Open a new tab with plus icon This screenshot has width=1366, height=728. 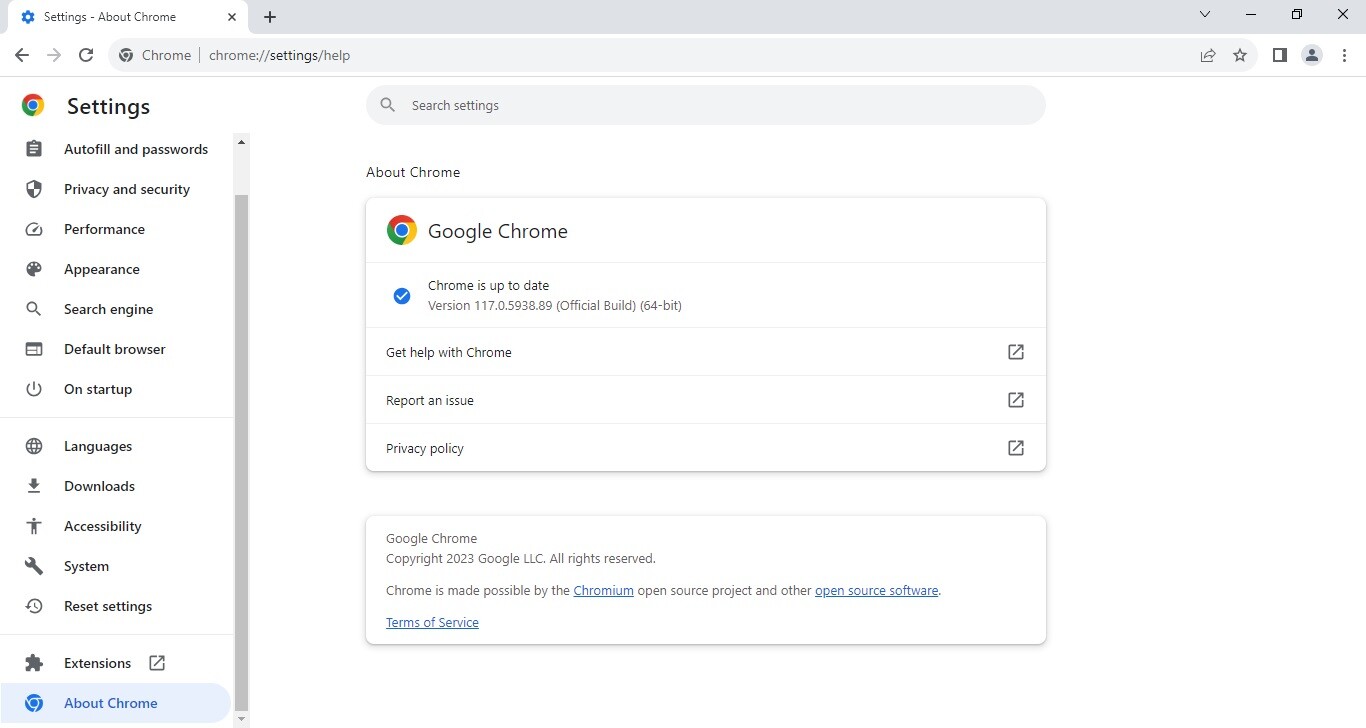pyautogui.click(x=270, y=17)
